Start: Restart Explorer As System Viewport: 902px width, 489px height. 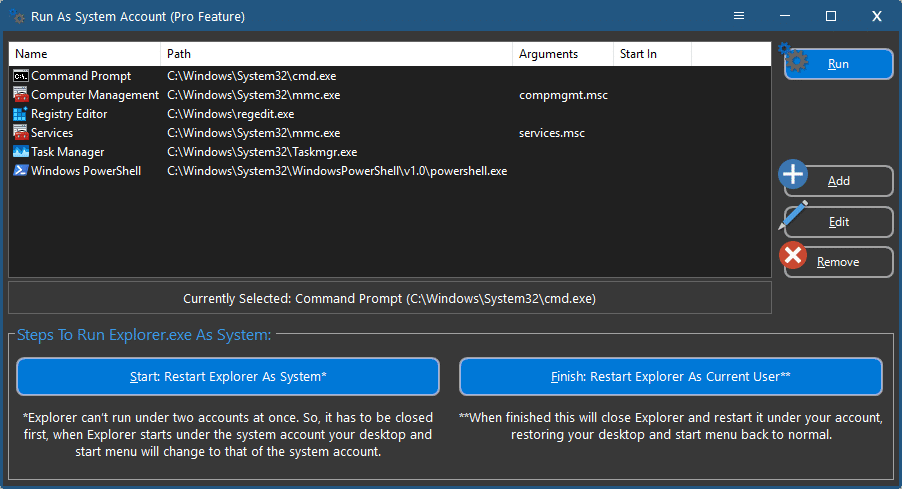point(228,377)
